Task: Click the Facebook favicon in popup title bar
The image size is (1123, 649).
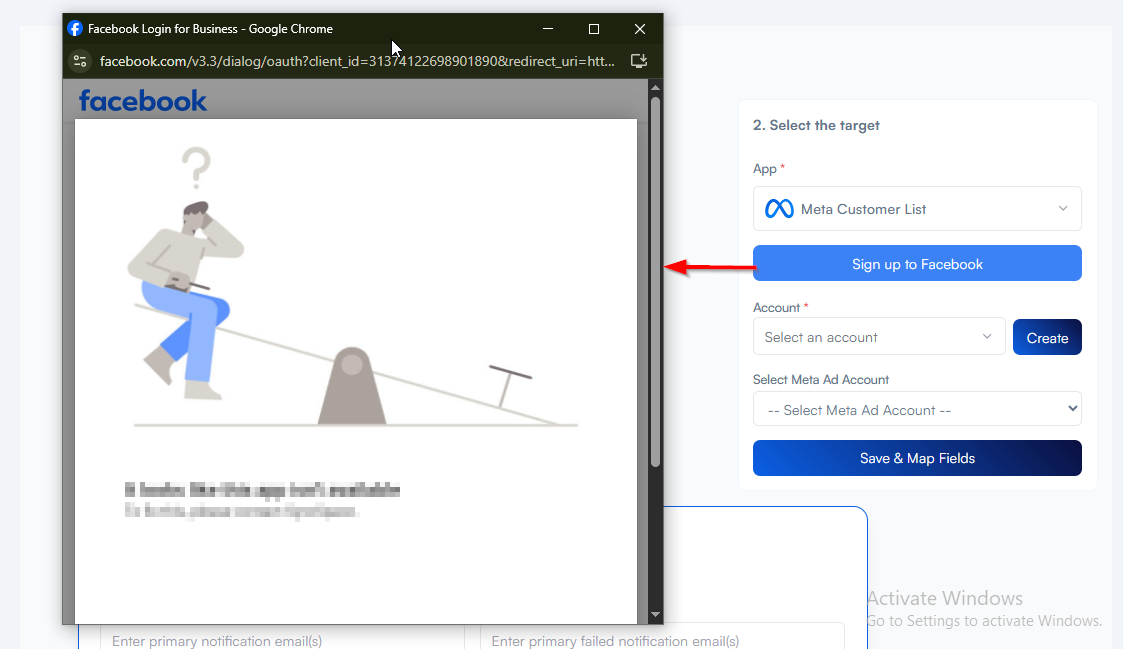Action: click(75, 29)
